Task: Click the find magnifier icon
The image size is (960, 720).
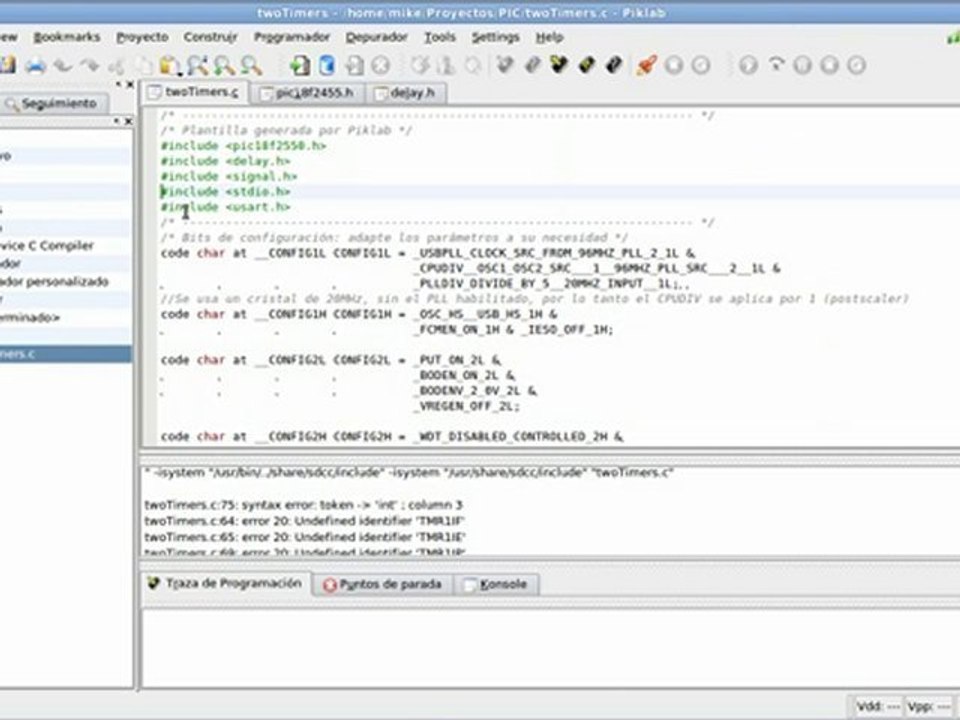Action: (x=197, y=65)
